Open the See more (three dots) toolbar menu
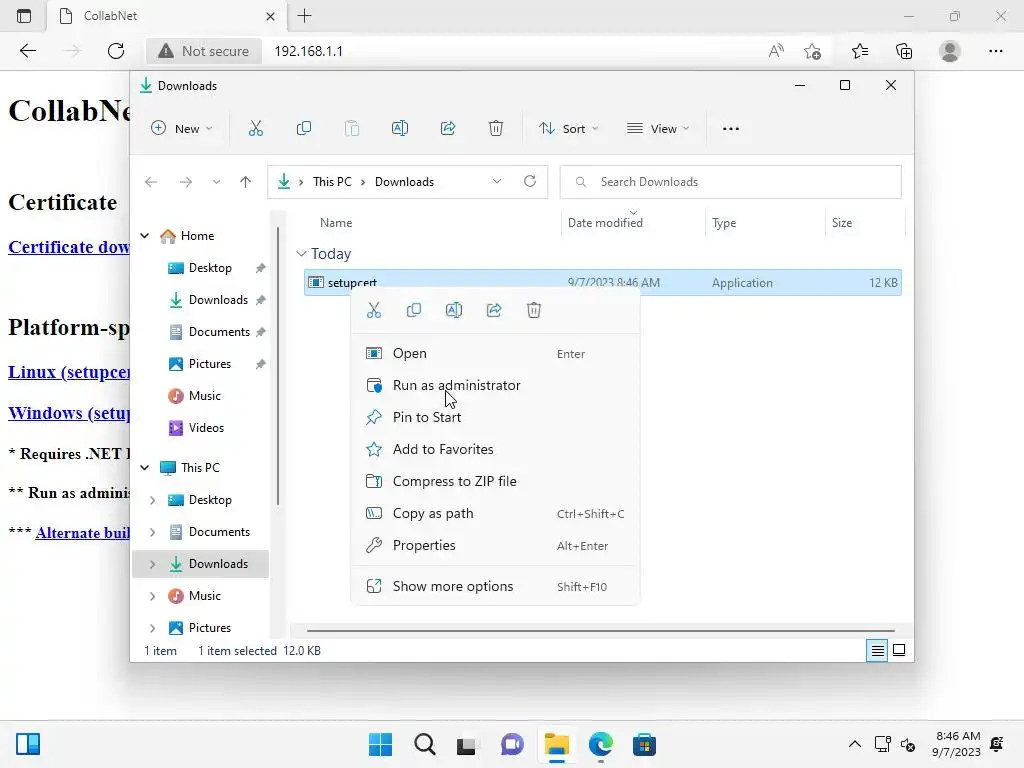 731,129
